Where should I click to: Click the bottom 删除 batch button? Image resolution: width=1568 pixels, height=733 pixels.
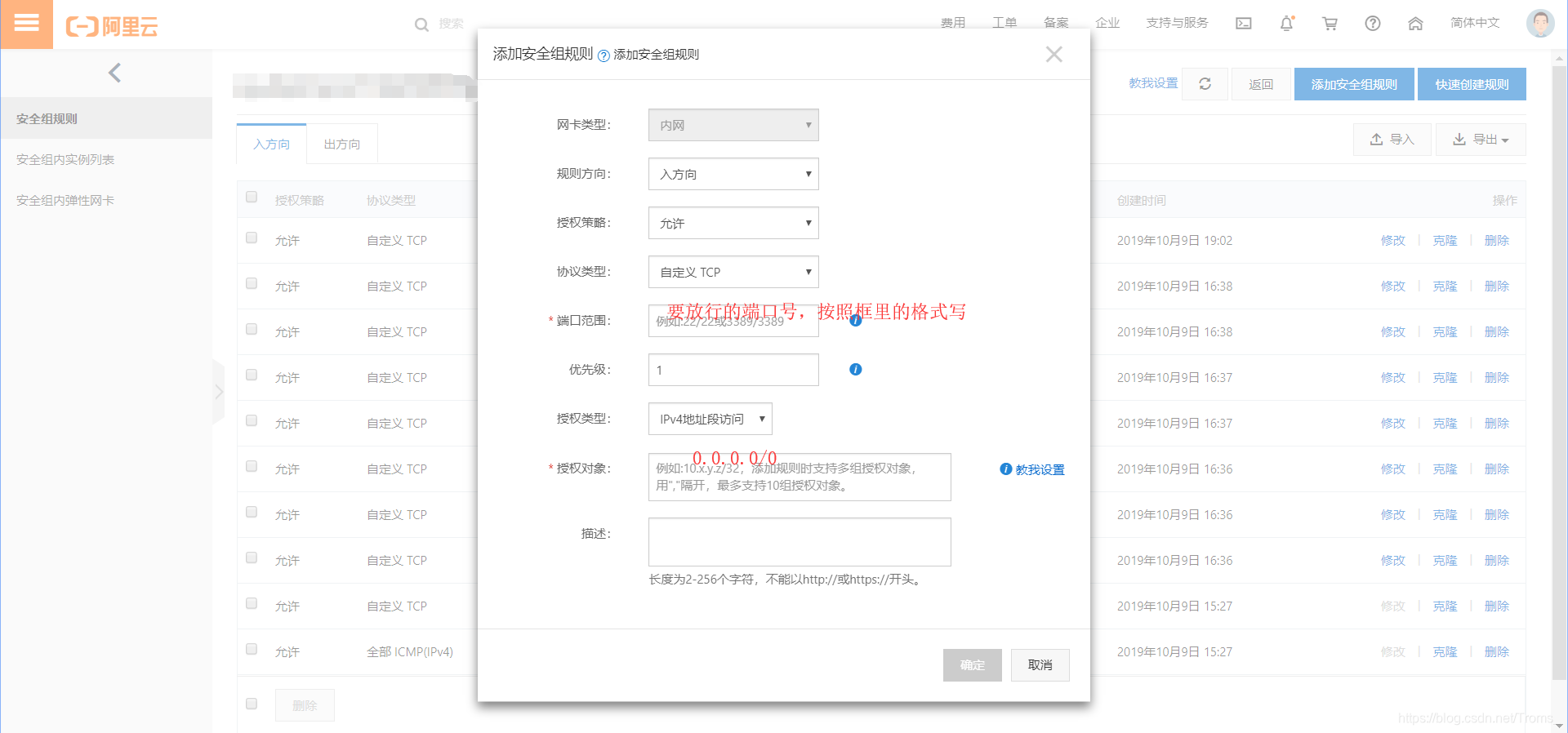coord(305,705)
